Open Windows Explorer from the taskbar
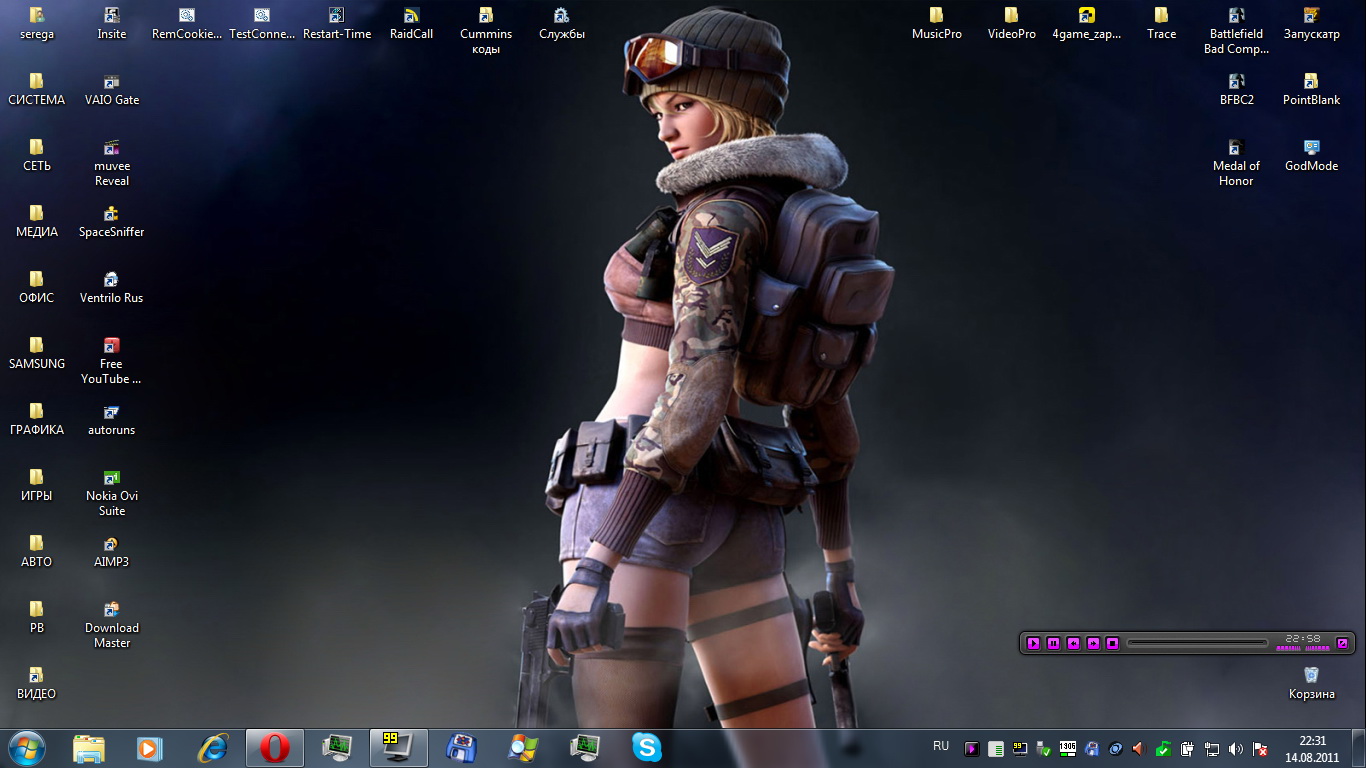1366x768 pixels. point(88,748)
